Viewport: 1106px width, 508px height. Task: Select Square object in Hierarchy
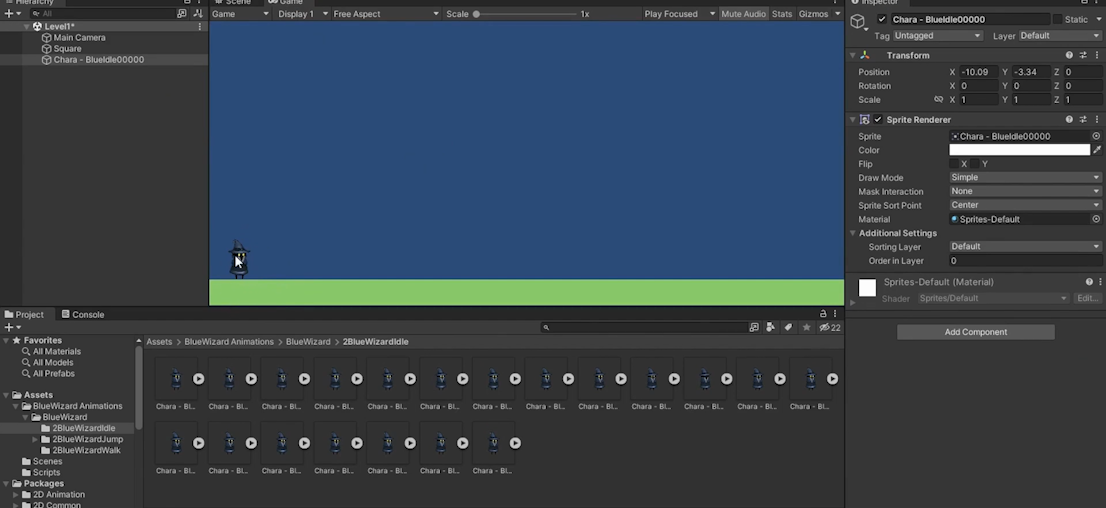67,49
